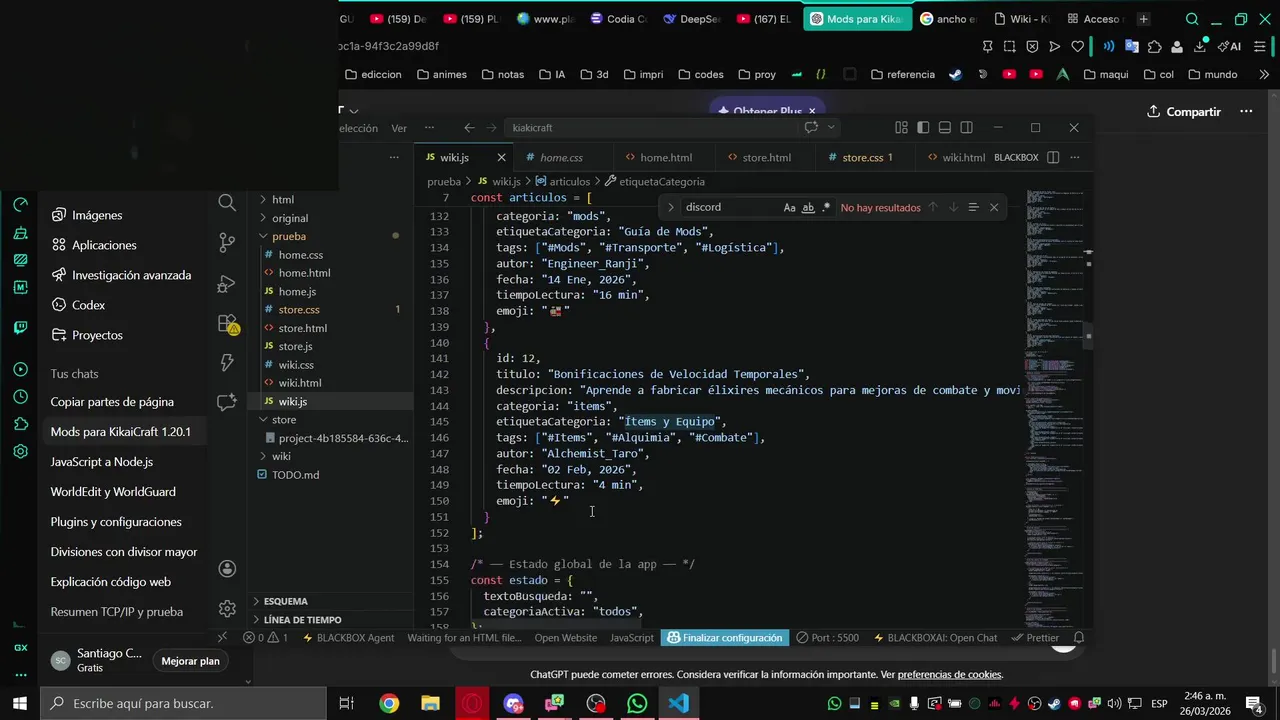The image size is (1280, 720).
Task: Click the Compartir button in ChatGPT
Action: coord(1184,112)
